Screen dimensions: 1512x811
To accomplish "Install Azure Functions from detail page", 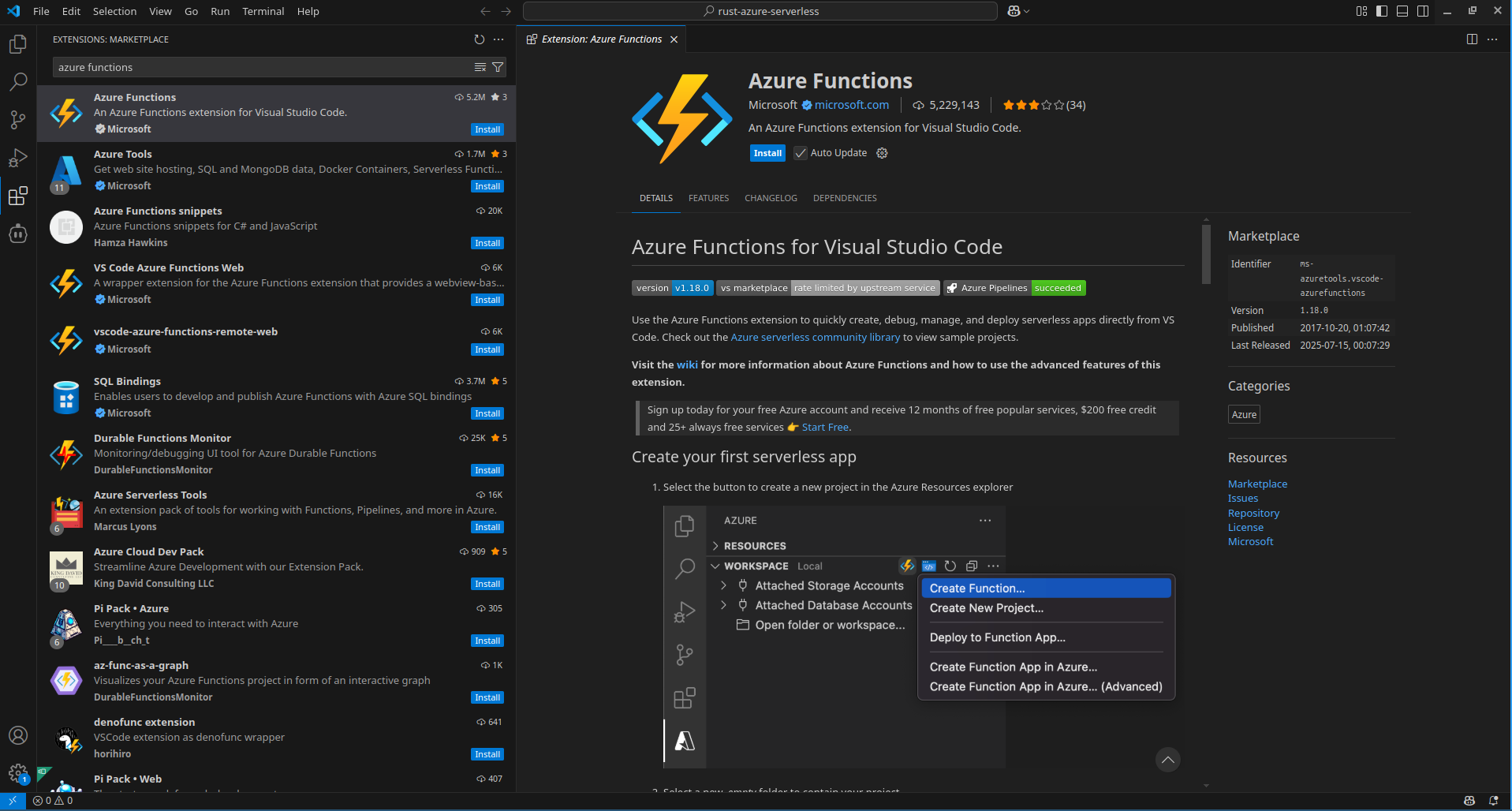I will click(767, 153).
